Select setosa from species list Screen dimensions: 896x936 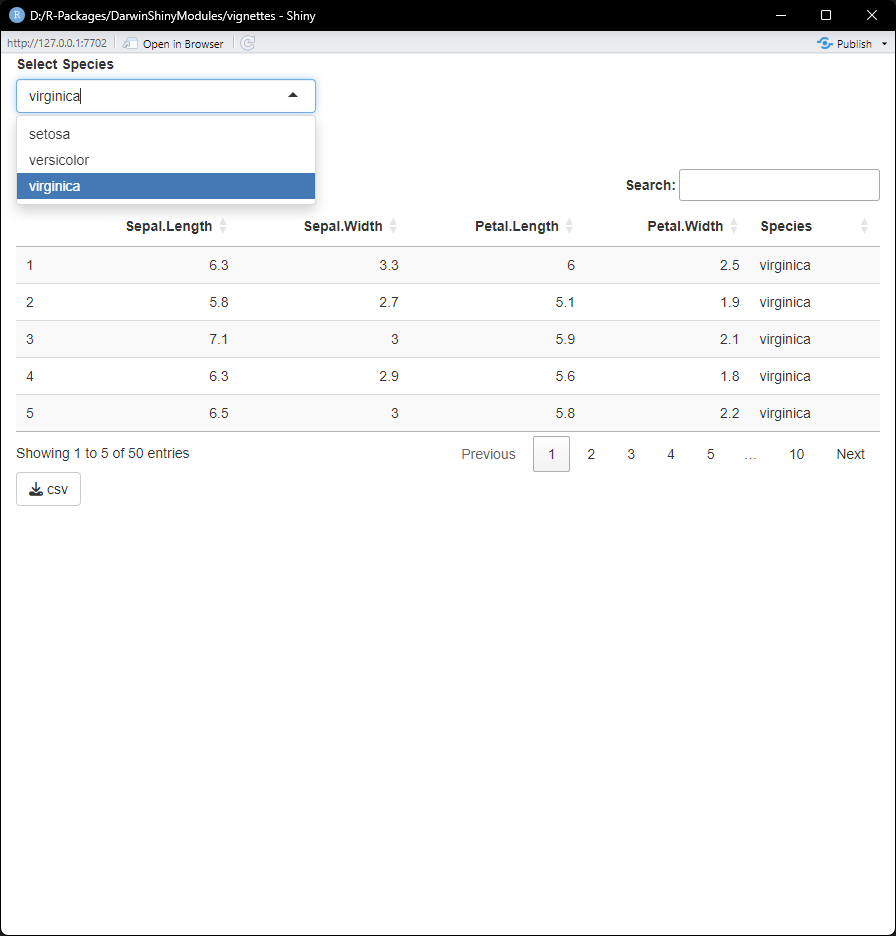tap(166, 134)
